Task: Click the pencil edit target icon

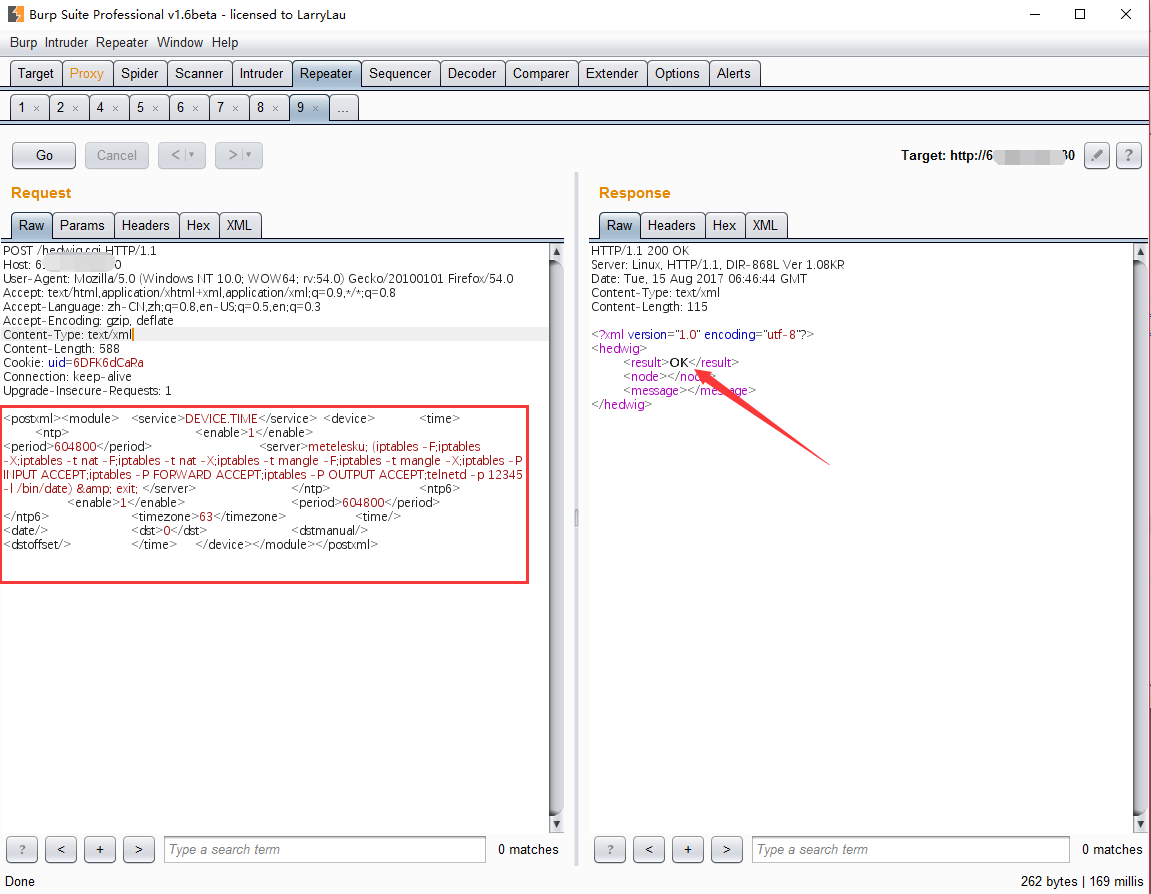Action: click(x=1096, y=156)
